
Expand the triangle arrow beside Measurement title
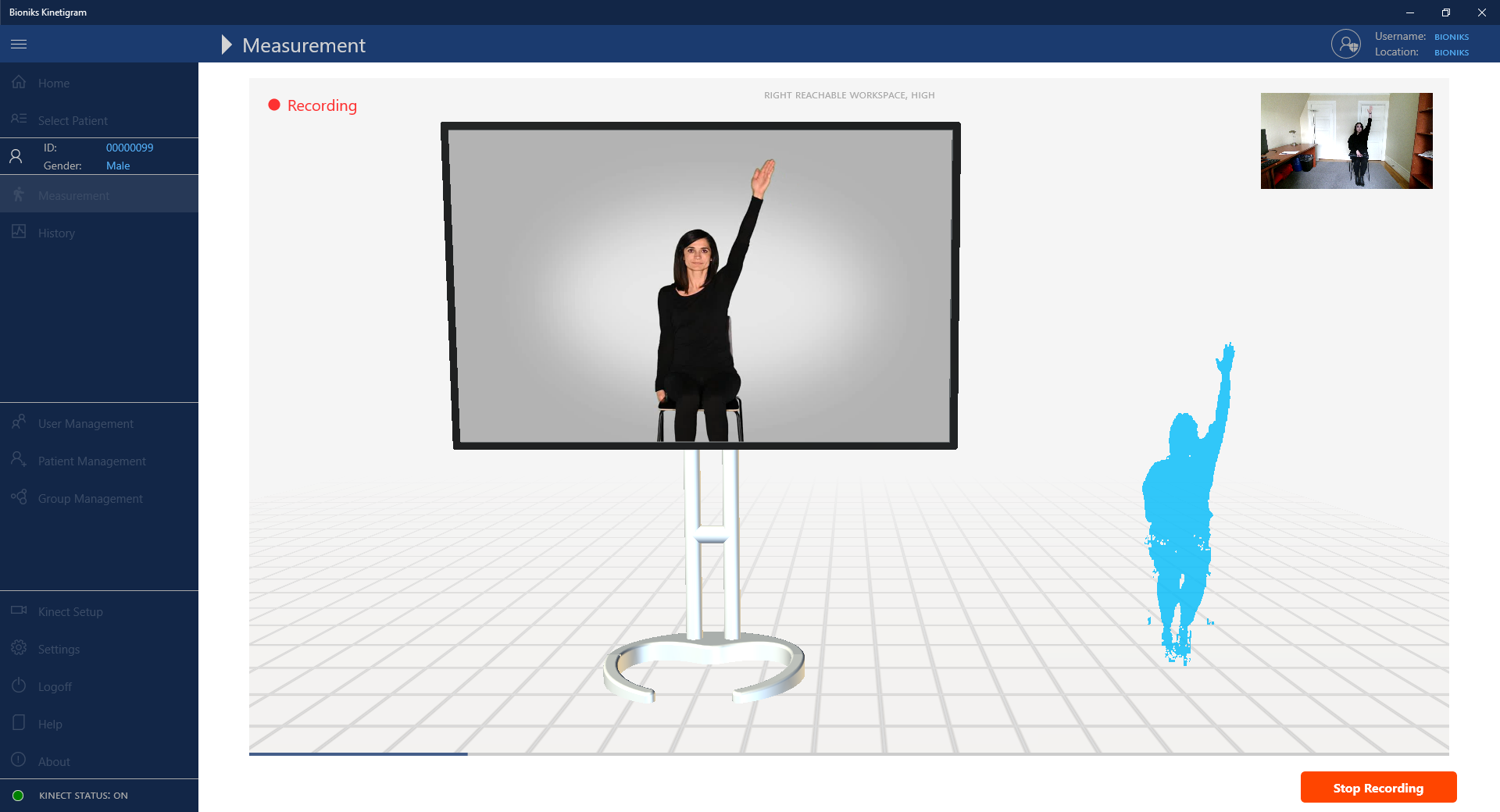tap(227, 45)
